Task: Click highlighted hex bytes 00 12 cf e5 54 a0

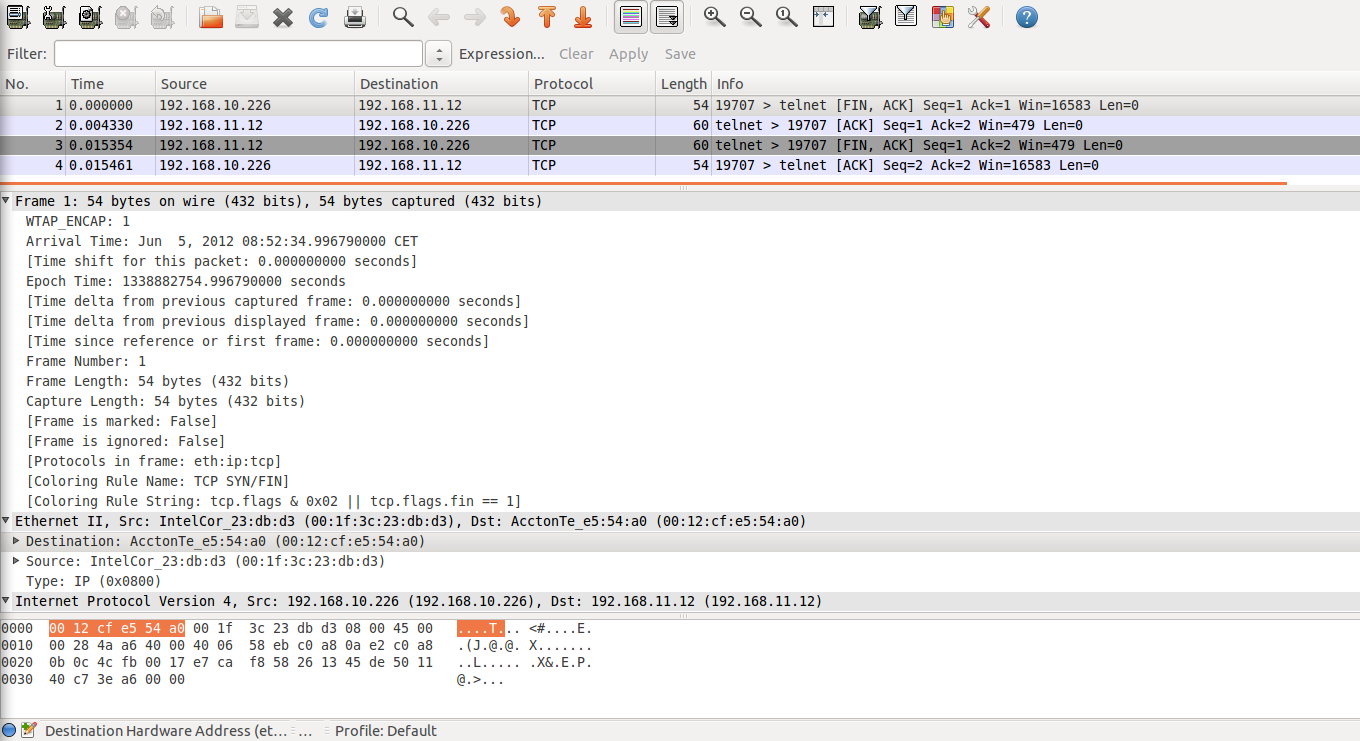Action: coord(117,629)
